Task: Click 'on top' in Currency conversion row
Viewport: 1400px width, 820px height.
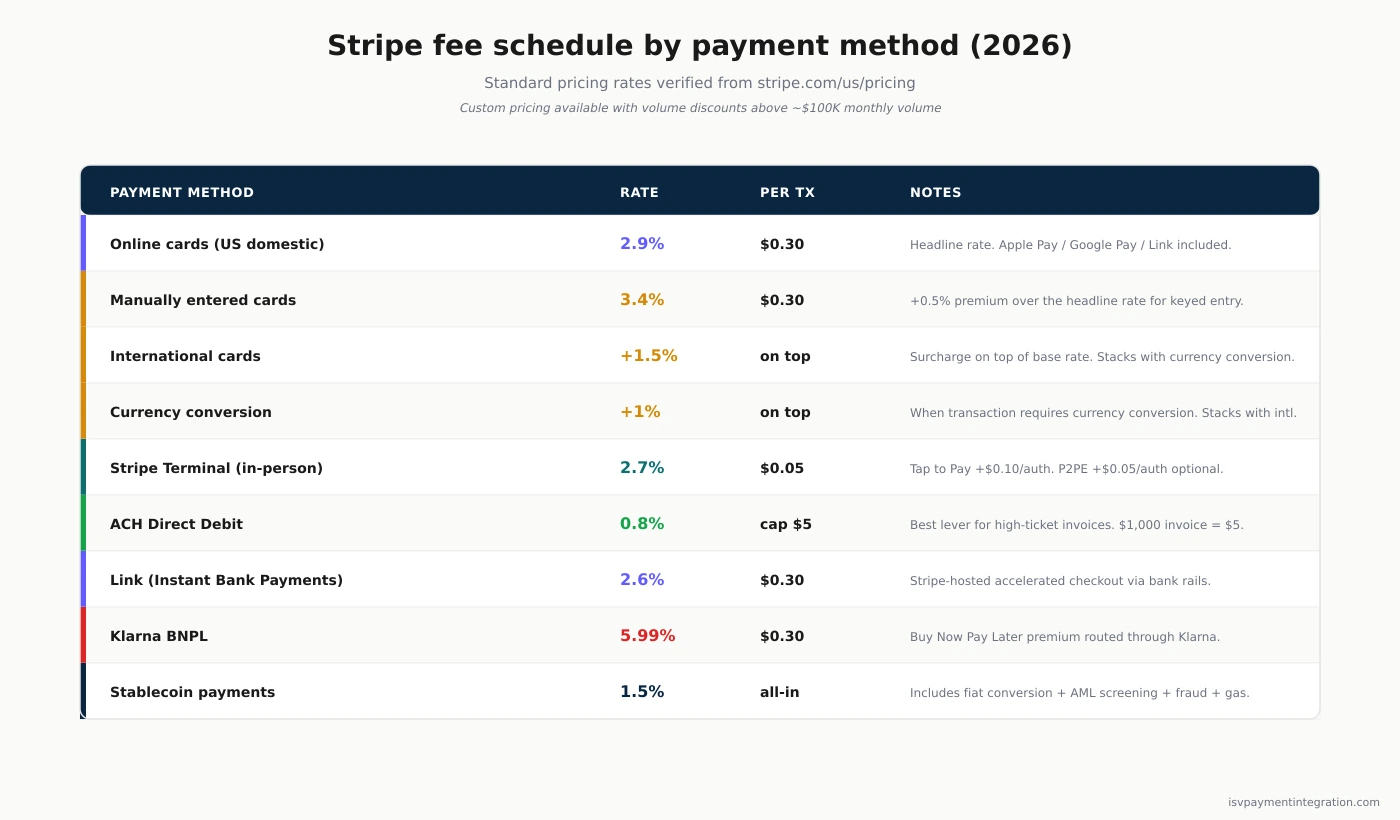Action: pyautogui.click(x=785, y=412)
